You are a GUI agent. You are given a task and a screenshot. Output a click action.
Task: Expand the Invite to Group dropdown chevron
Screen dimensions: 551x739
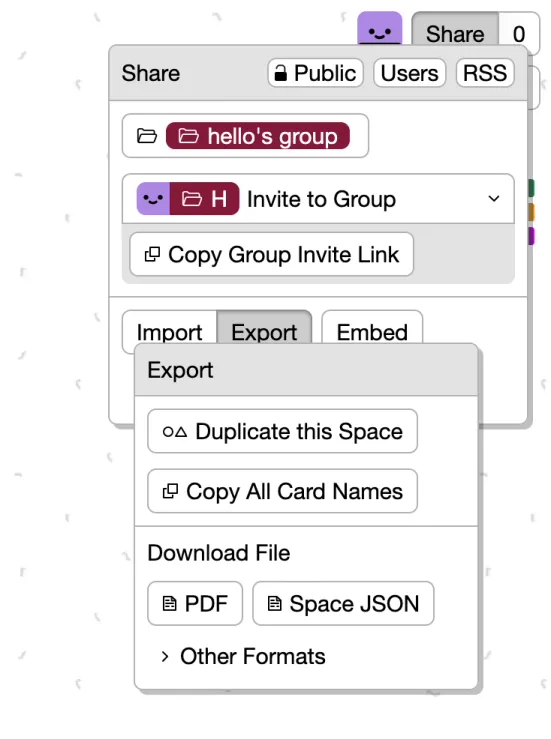[493, 198]
